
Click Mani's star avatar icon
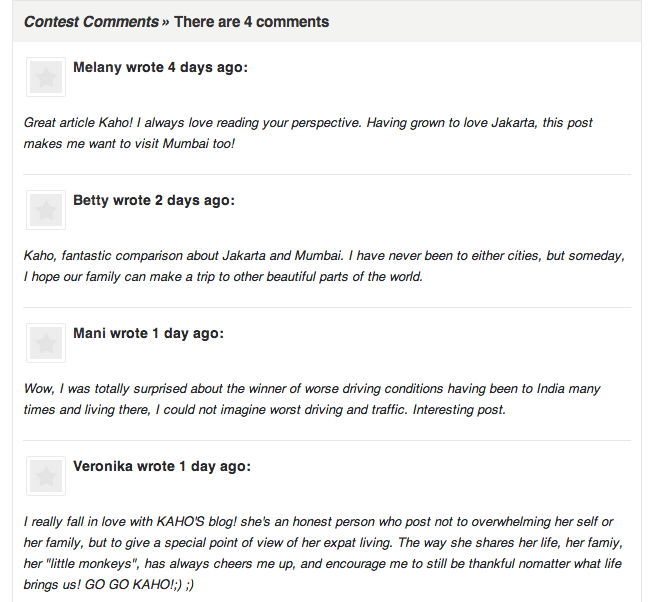pyautogui.click(x=46, y=343)
